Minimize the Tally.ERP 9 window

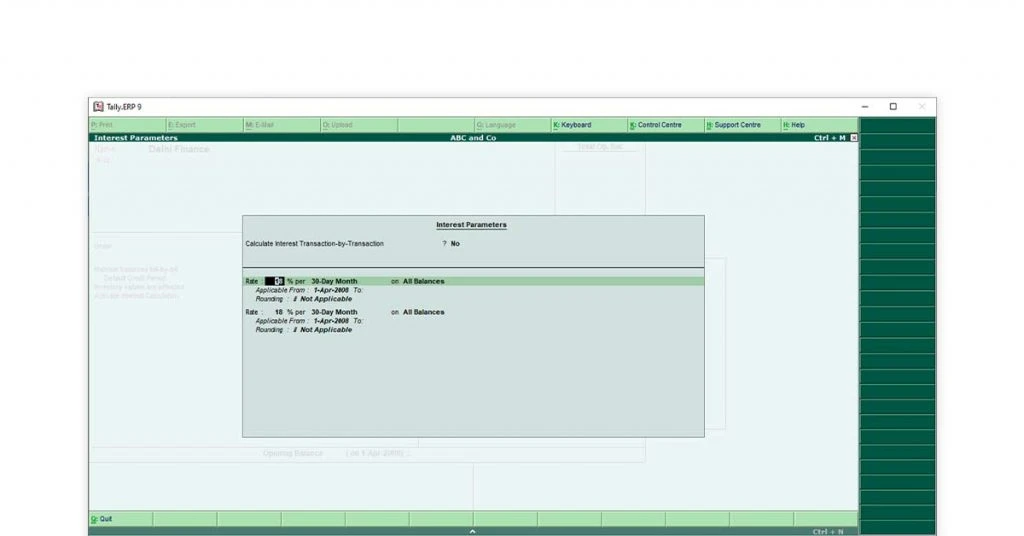pyautogui.click(x=865, y=106)
